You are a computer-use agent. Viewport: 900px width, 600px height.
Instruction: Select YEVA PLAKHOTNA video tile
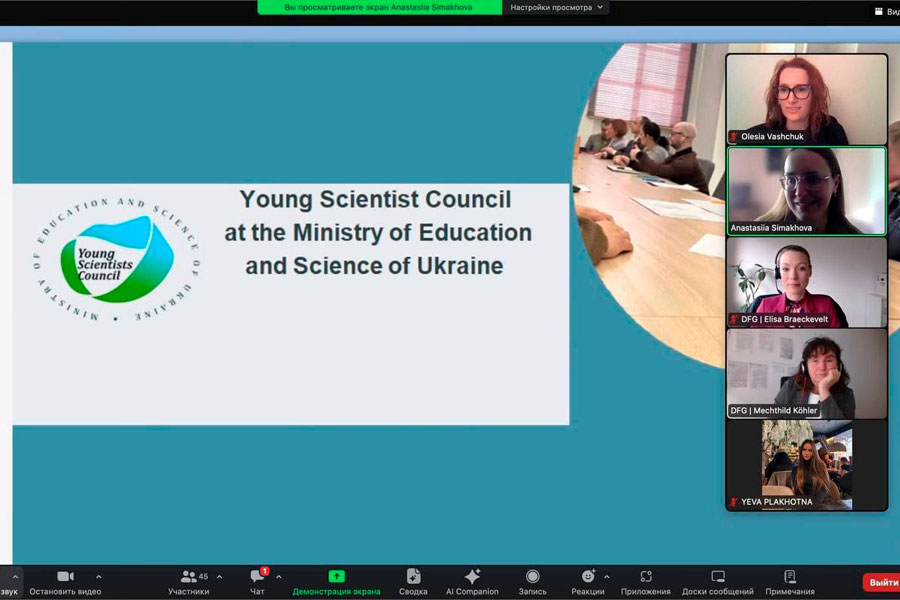pyautogui.click(x=806, y=465)
